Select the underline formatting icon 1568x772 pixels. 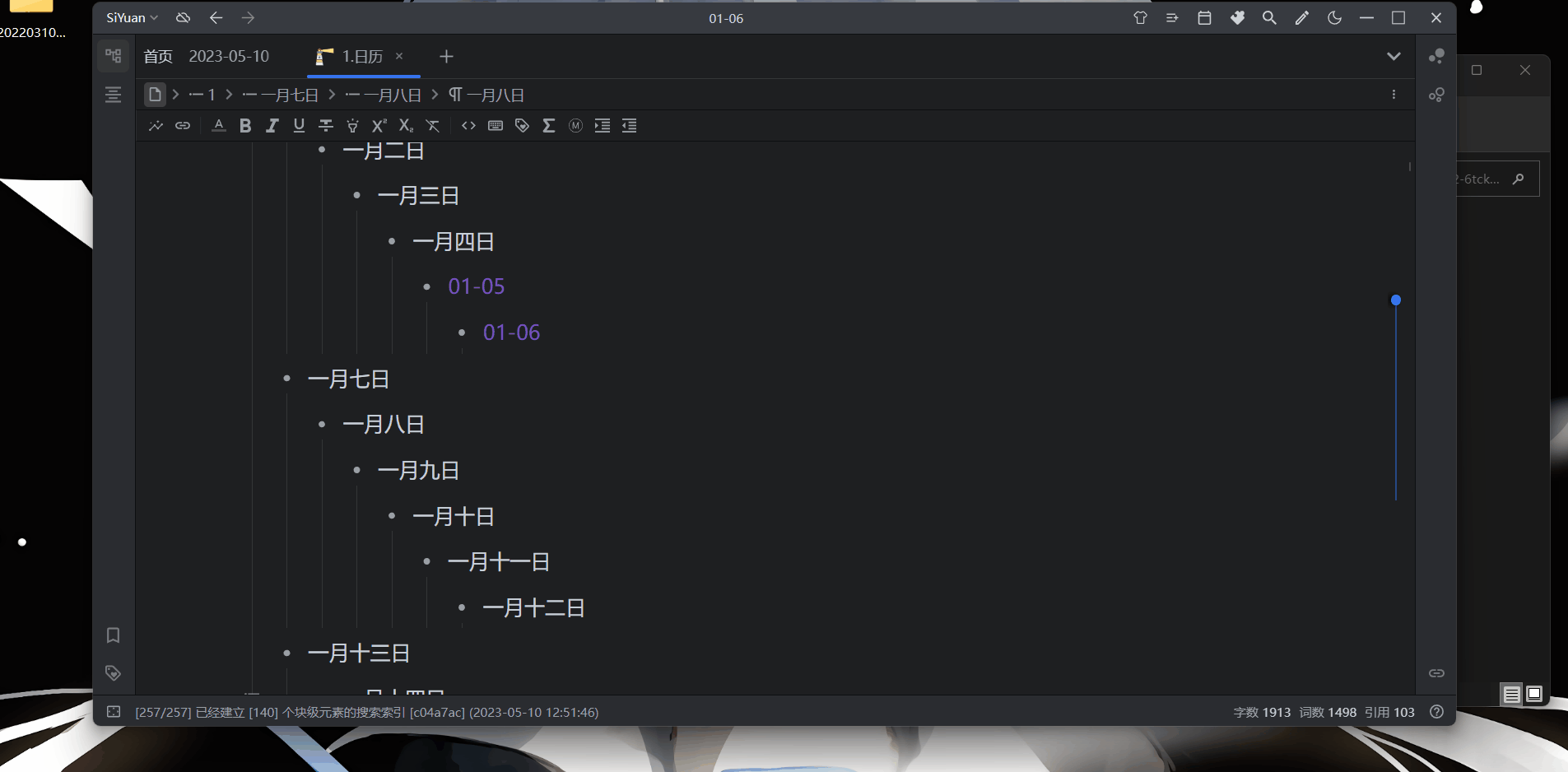pyautogui.click(x=299, y=125)
